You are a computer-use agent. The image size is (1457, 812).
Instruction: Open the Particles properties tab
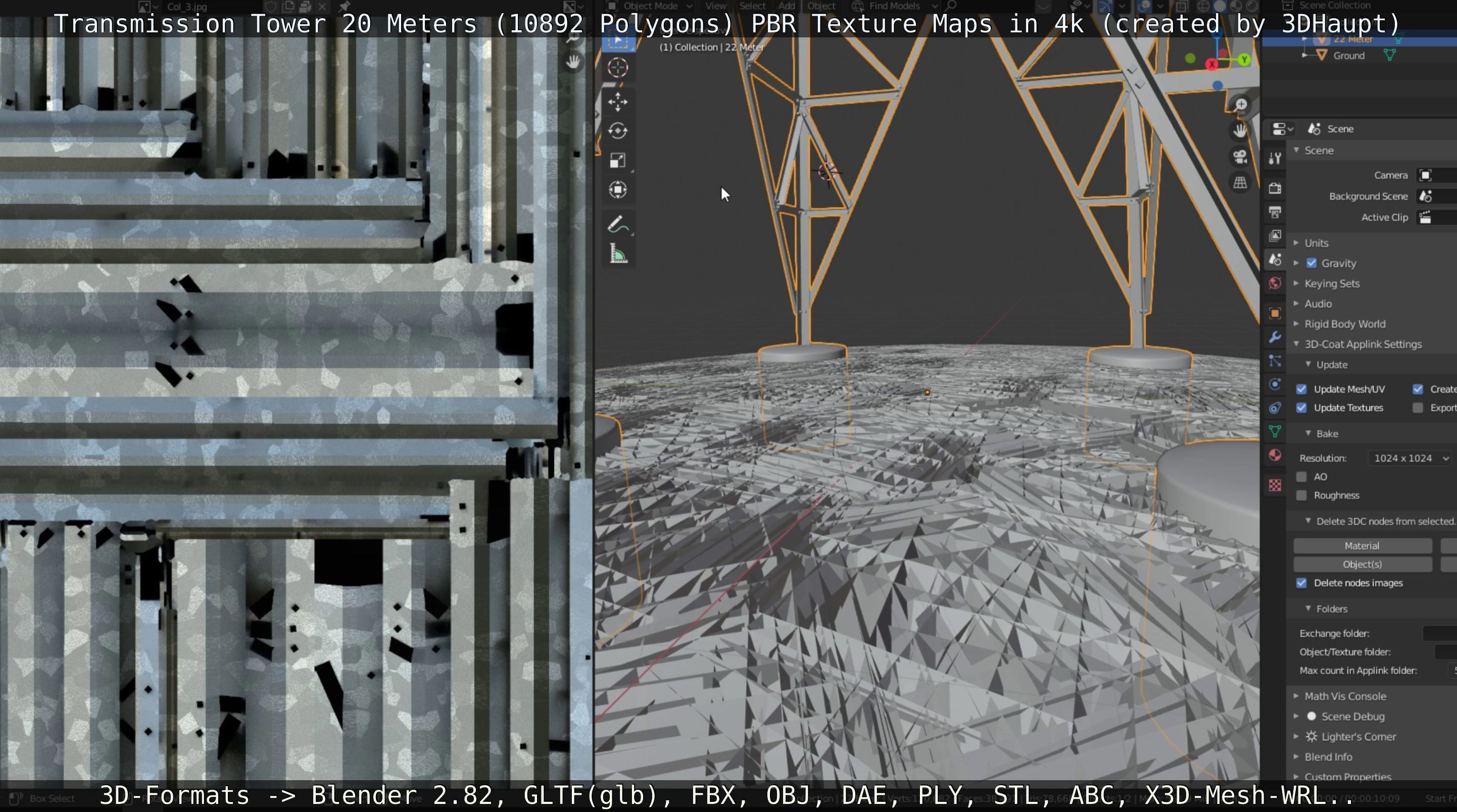coord(1275,361)
